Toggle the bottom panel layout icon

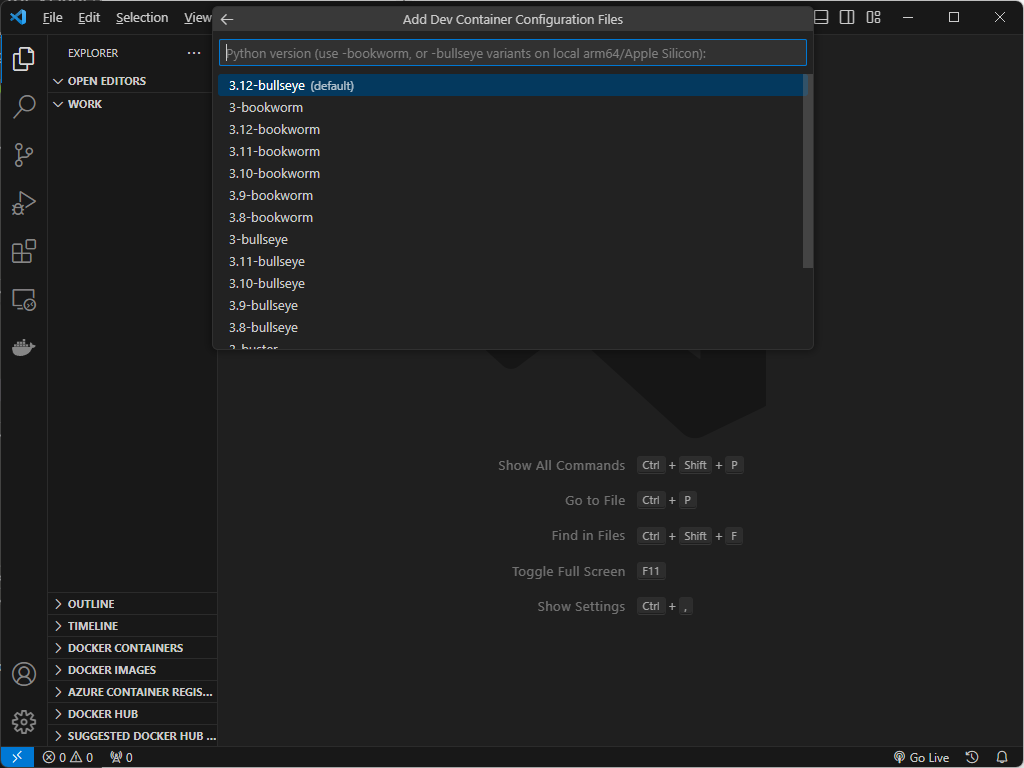click(x=821, y=17)
